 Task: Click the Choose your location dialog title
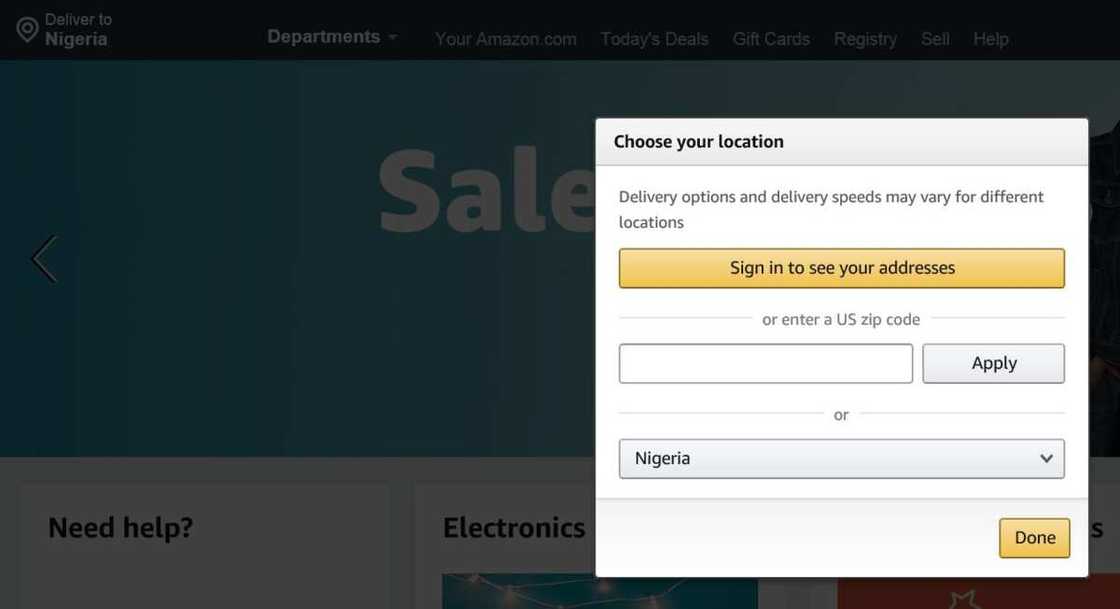point(698,141)
